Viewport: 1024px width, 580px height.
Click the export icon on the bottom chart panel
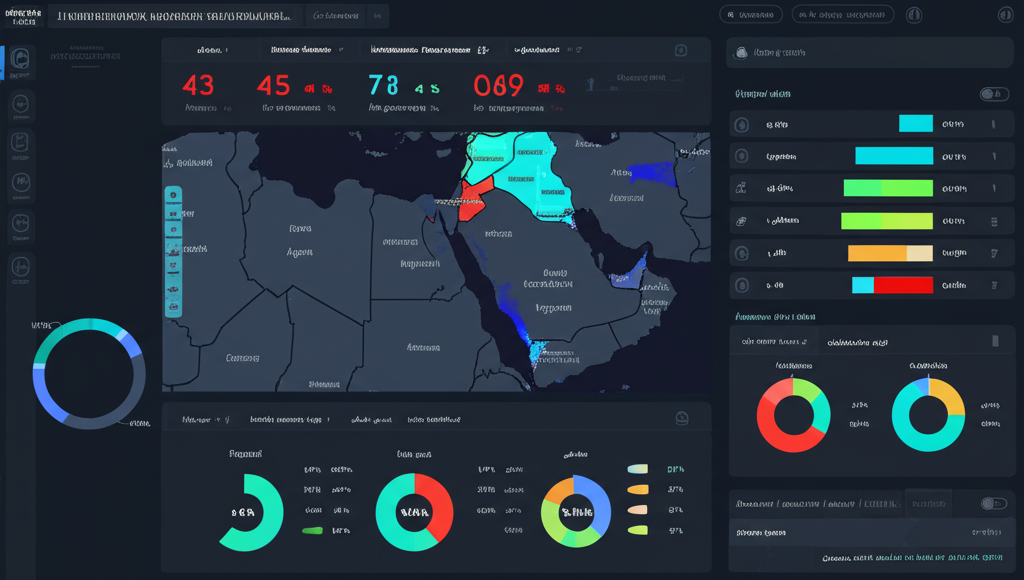681,419
